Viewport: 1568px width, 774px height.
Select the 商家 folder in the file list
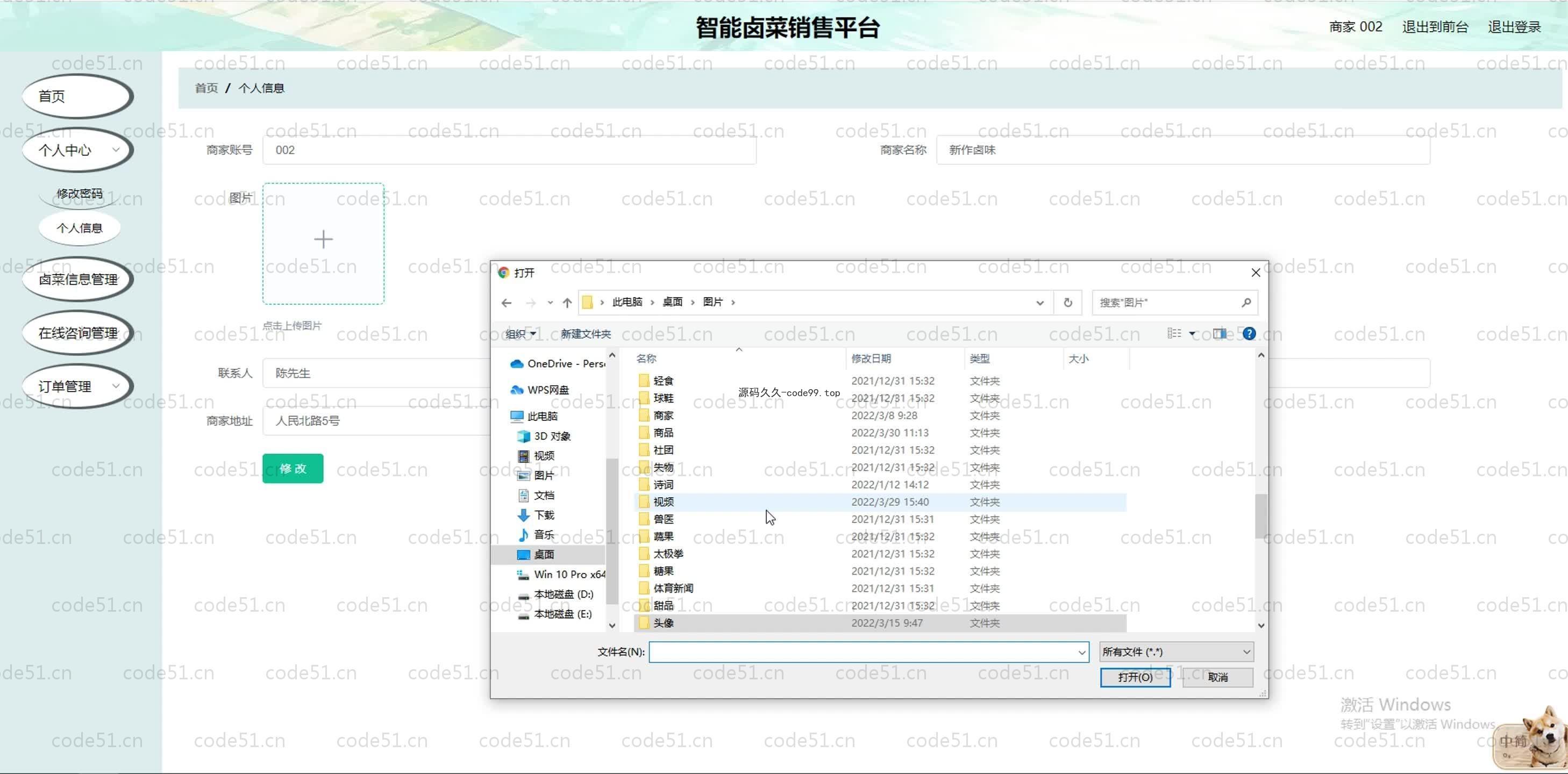click(x=880, y=415)
